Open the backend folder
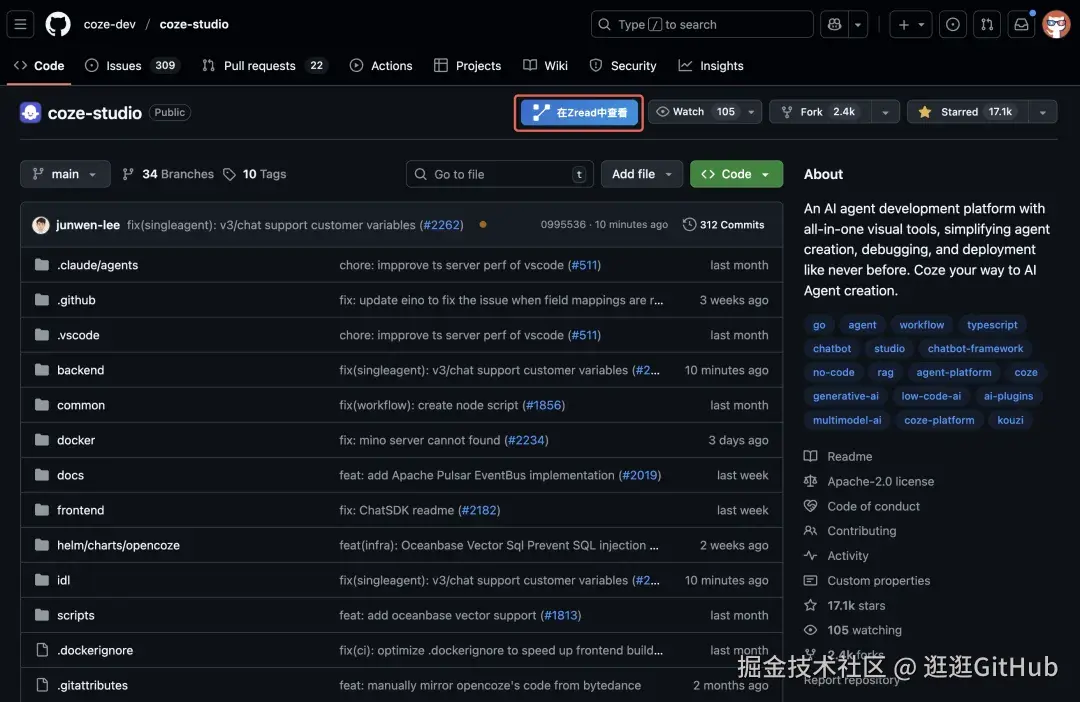Image resolution: width=1080 pixels, height=702 pixels. point(81,370)
